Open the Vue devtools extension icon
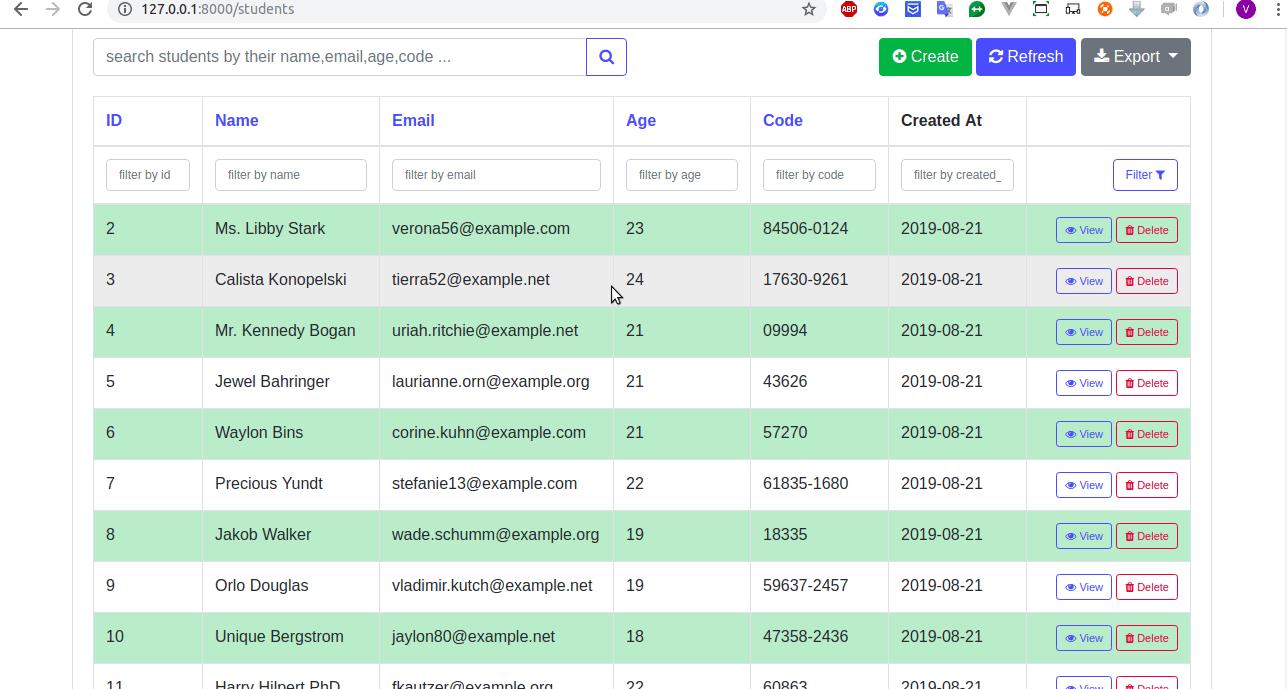The image size is (1287, 689). [x=1009, y=9]
